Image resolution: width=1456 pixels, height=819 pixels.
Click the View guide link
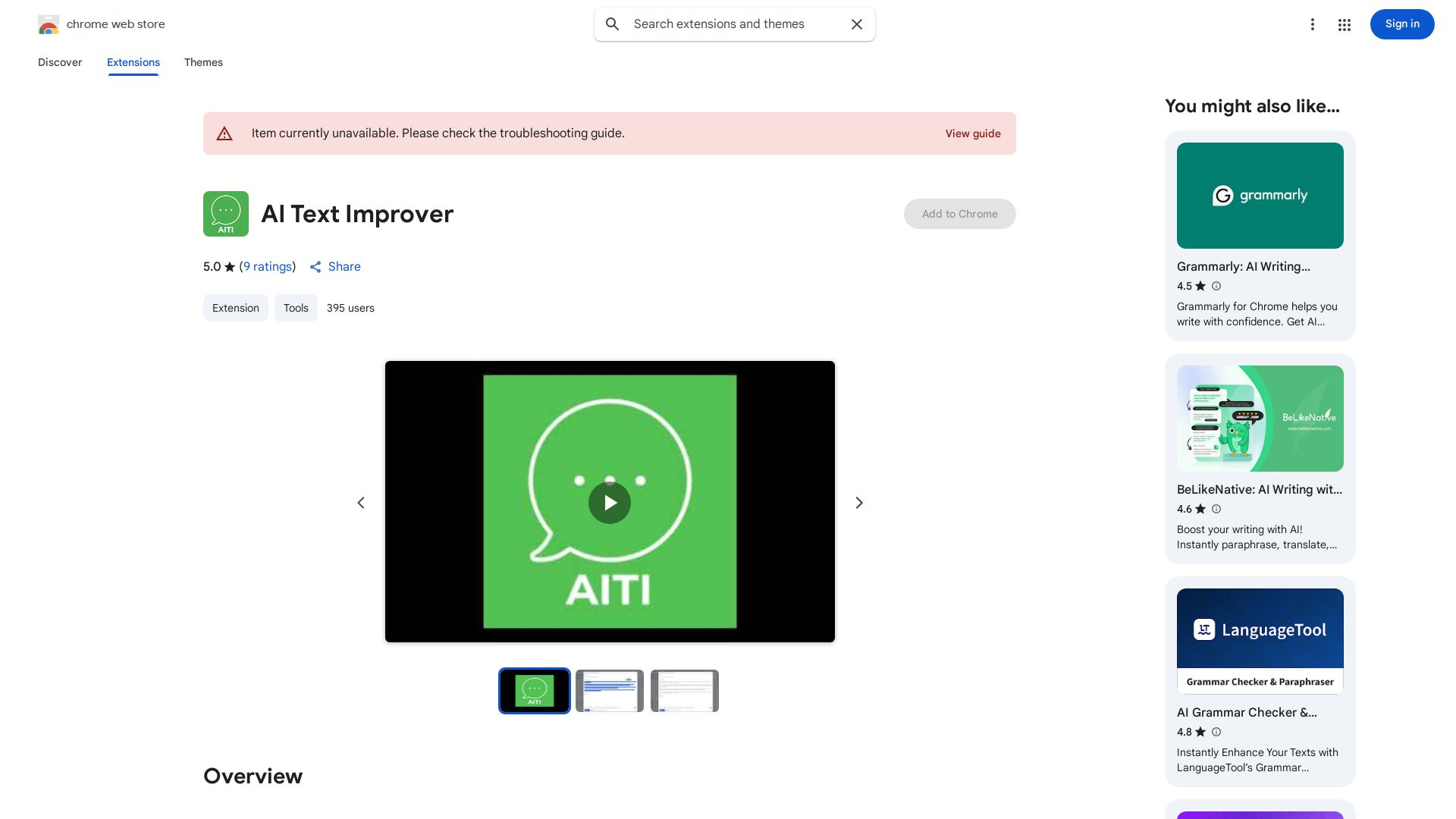(x=973, y=133)
